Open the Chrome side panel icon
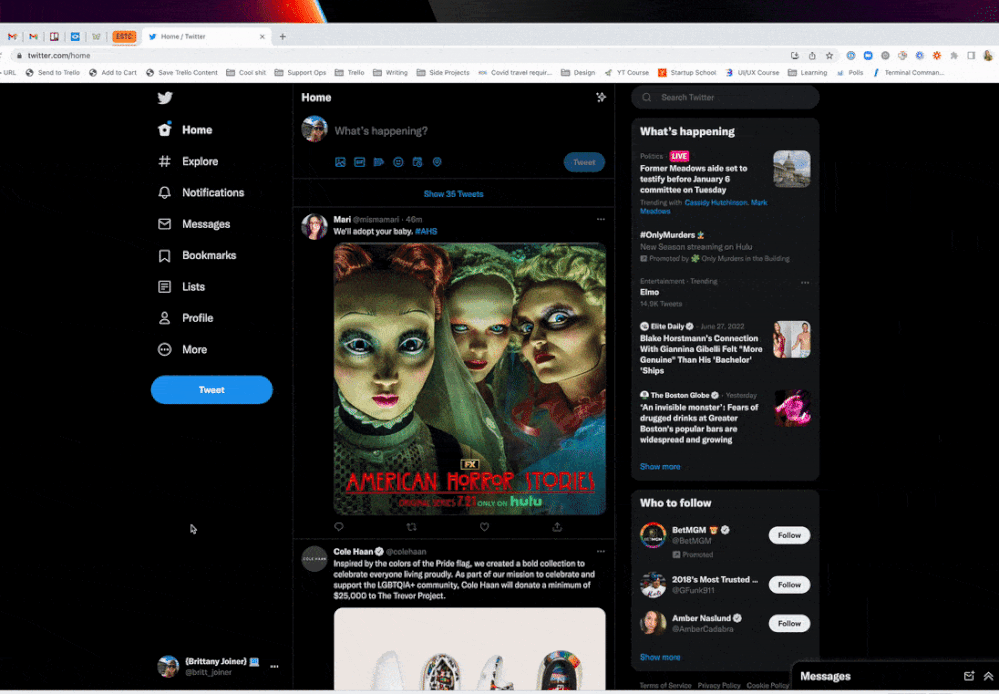The height and width of the screenshot is (694, 999). click(x=971, y=55)
